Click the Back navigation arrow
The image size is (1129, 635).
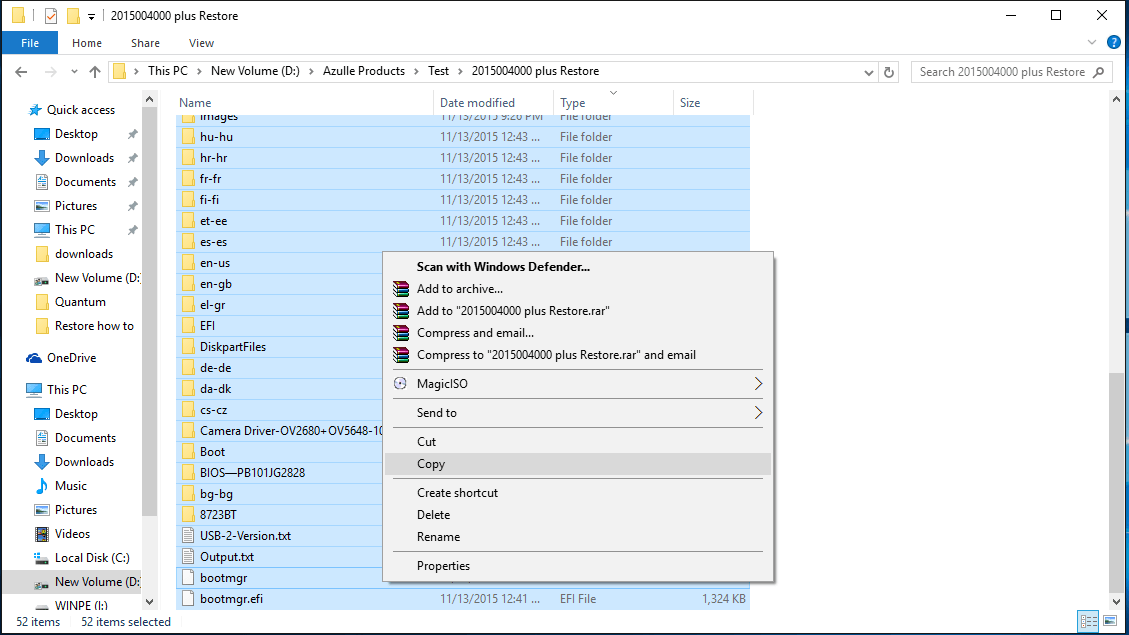click(21, 72)
